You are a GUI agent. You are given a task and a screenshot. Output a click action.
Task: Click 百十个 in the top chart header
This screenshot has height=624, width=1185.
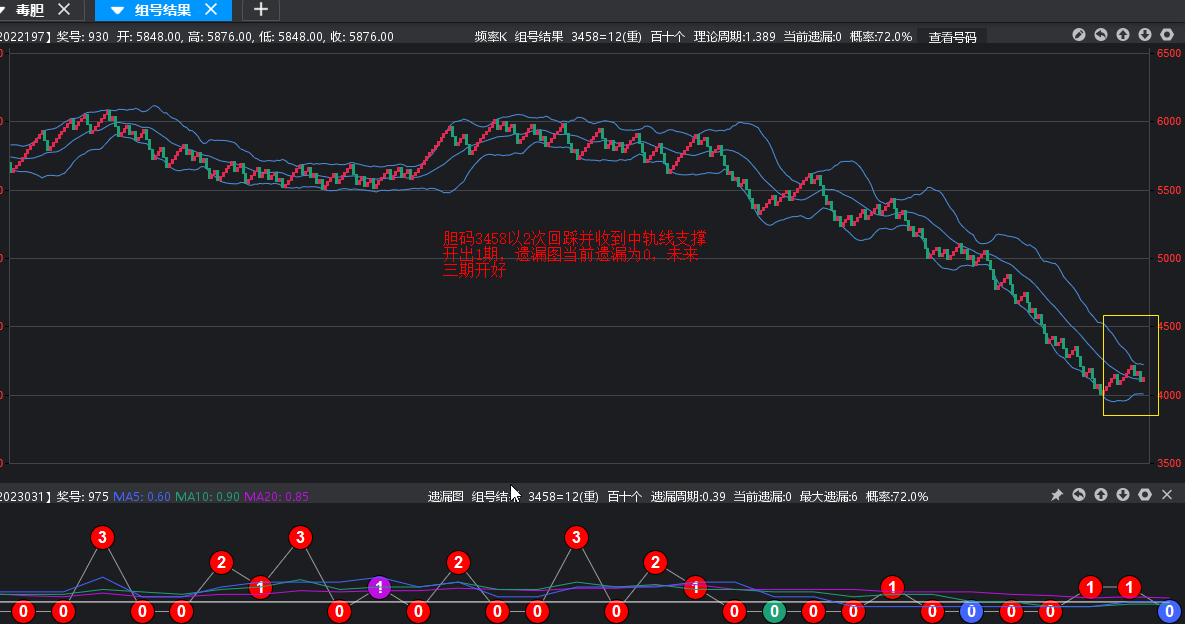pyautogui.click(x=667, y=36)
